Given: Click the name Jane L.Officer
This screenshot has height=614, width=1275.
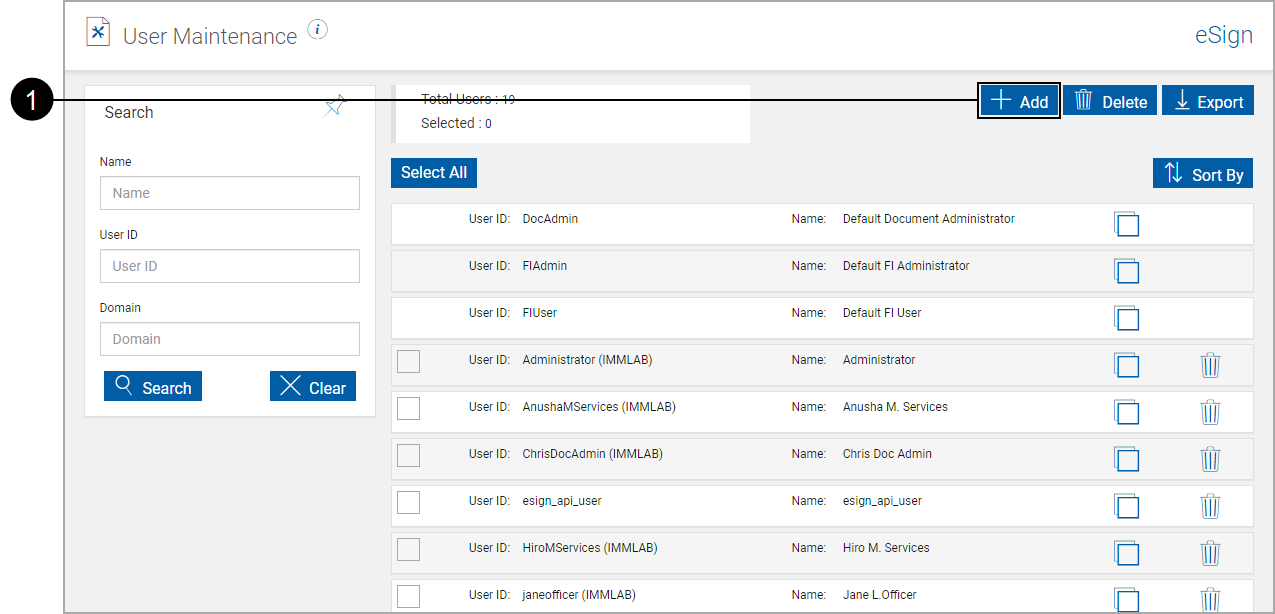Looking at the screenshot, I should tap(880, 595).
